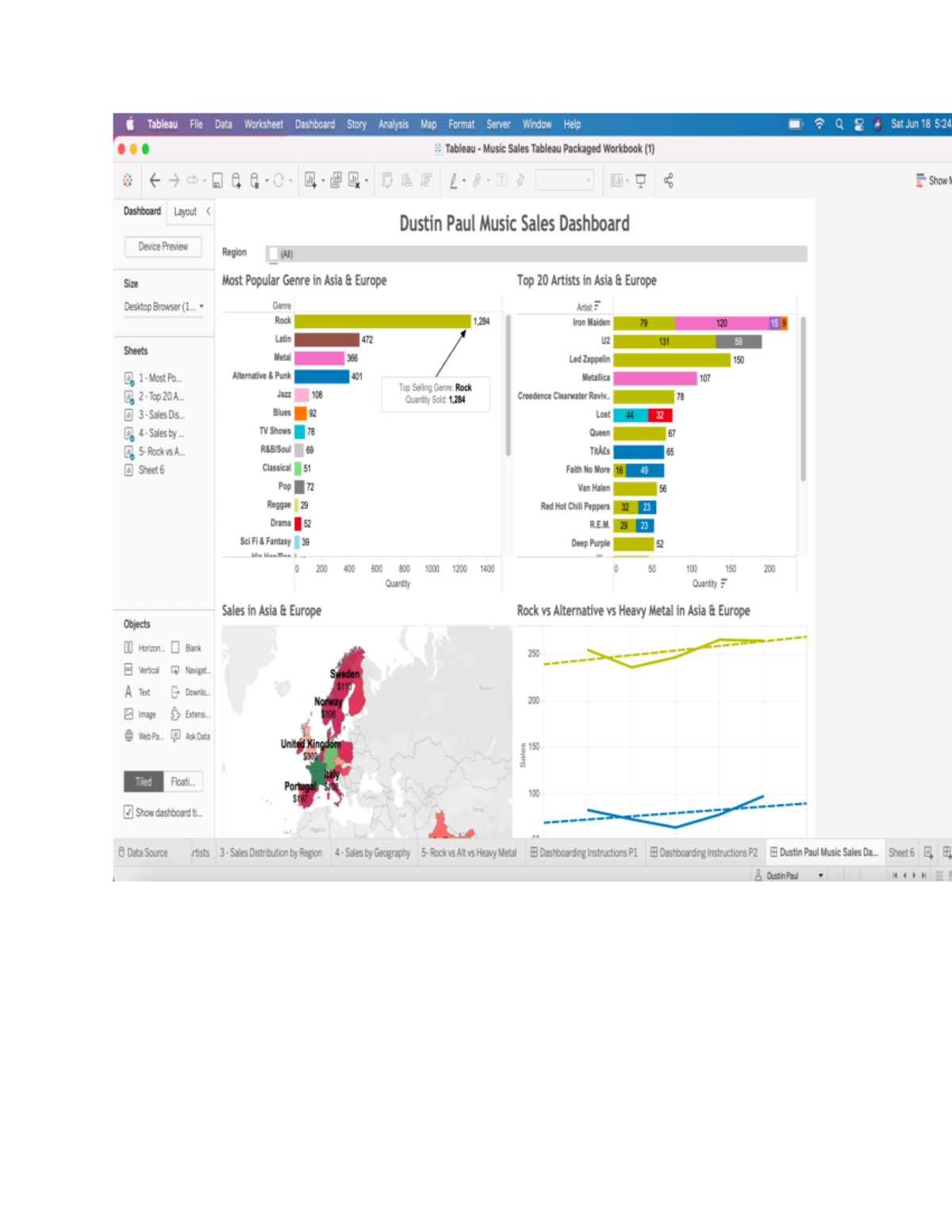Screen dimensions: 952x1232
Task: Click the Tableau logo home icon
Action: click(128, 180)
